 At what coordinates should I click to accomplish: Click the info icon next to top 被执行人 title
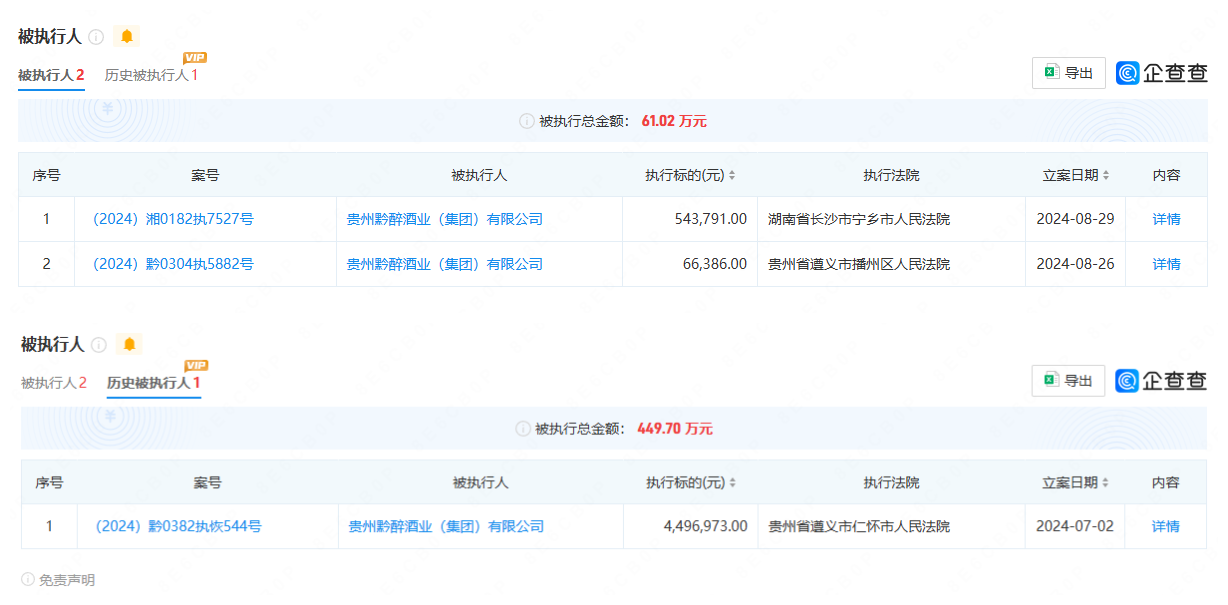coord(96,37)
